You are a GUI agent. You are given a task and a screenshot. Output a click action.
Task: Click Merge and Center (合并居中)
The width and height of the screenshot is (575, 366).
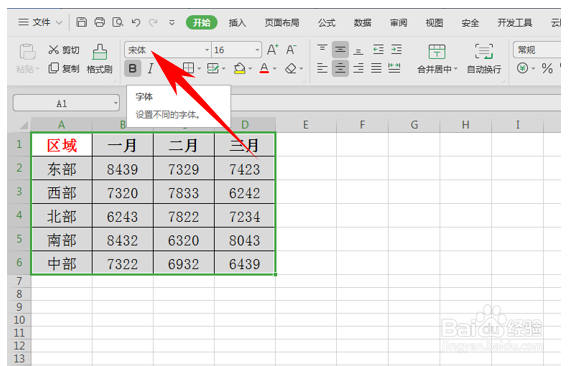point(437,59)
